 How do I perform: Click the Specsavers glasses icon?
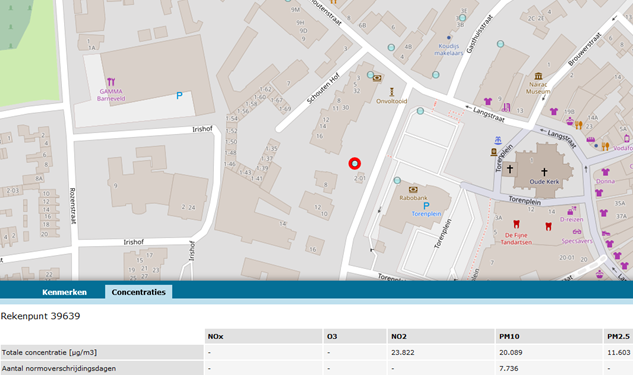(x=577, y=232)
